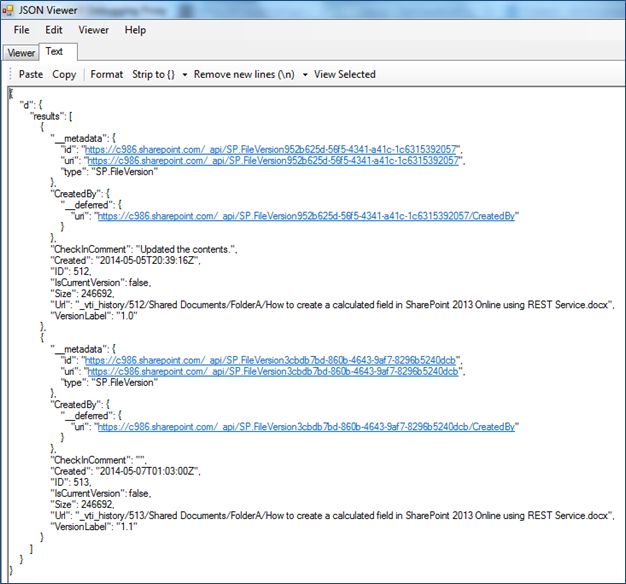Click the "d": { line at top

(x=31, y=105)
